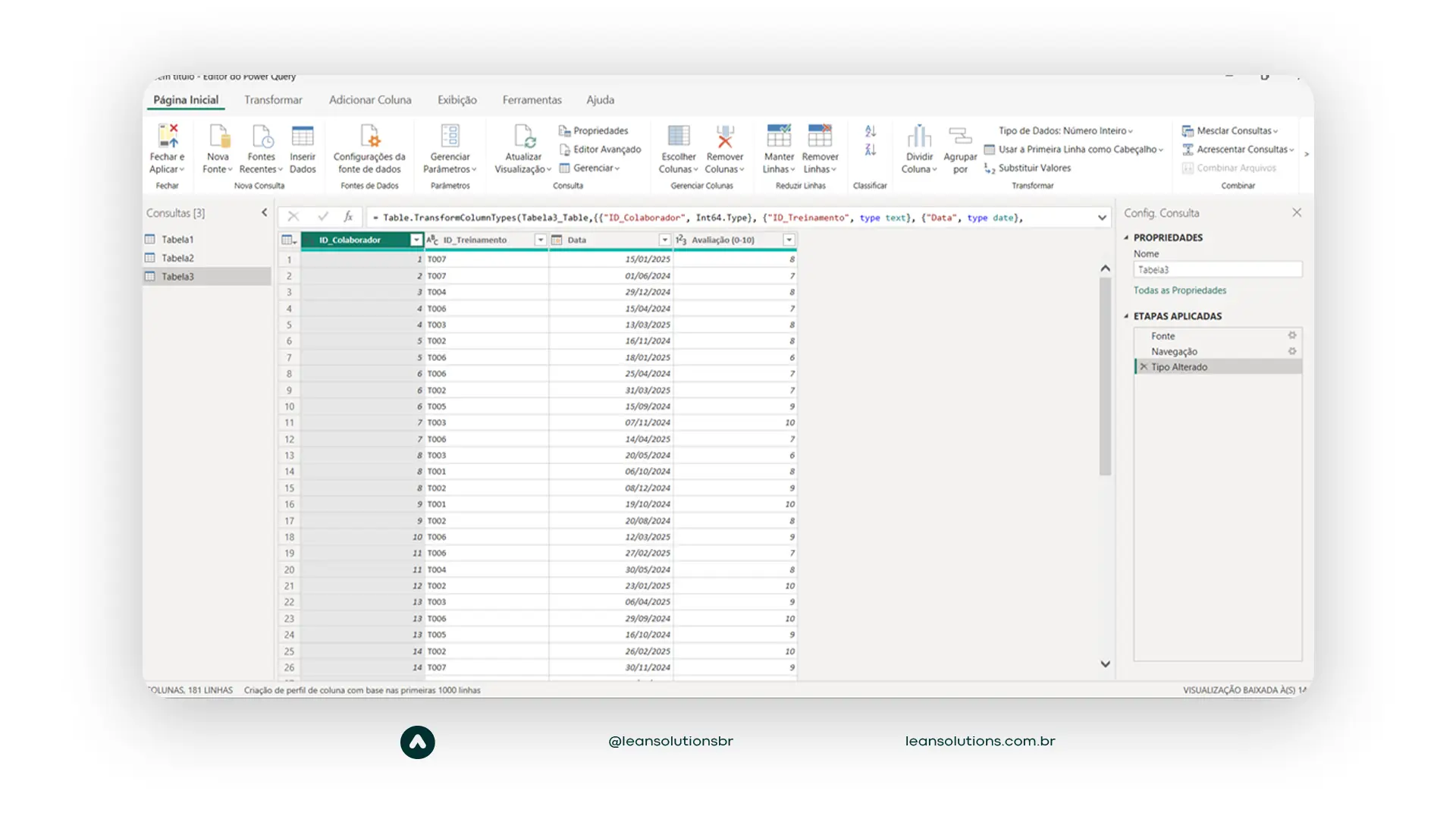Click the Data type icon on Data column
The height and width of the screenshot is (819, 1456).
(557, 240)
